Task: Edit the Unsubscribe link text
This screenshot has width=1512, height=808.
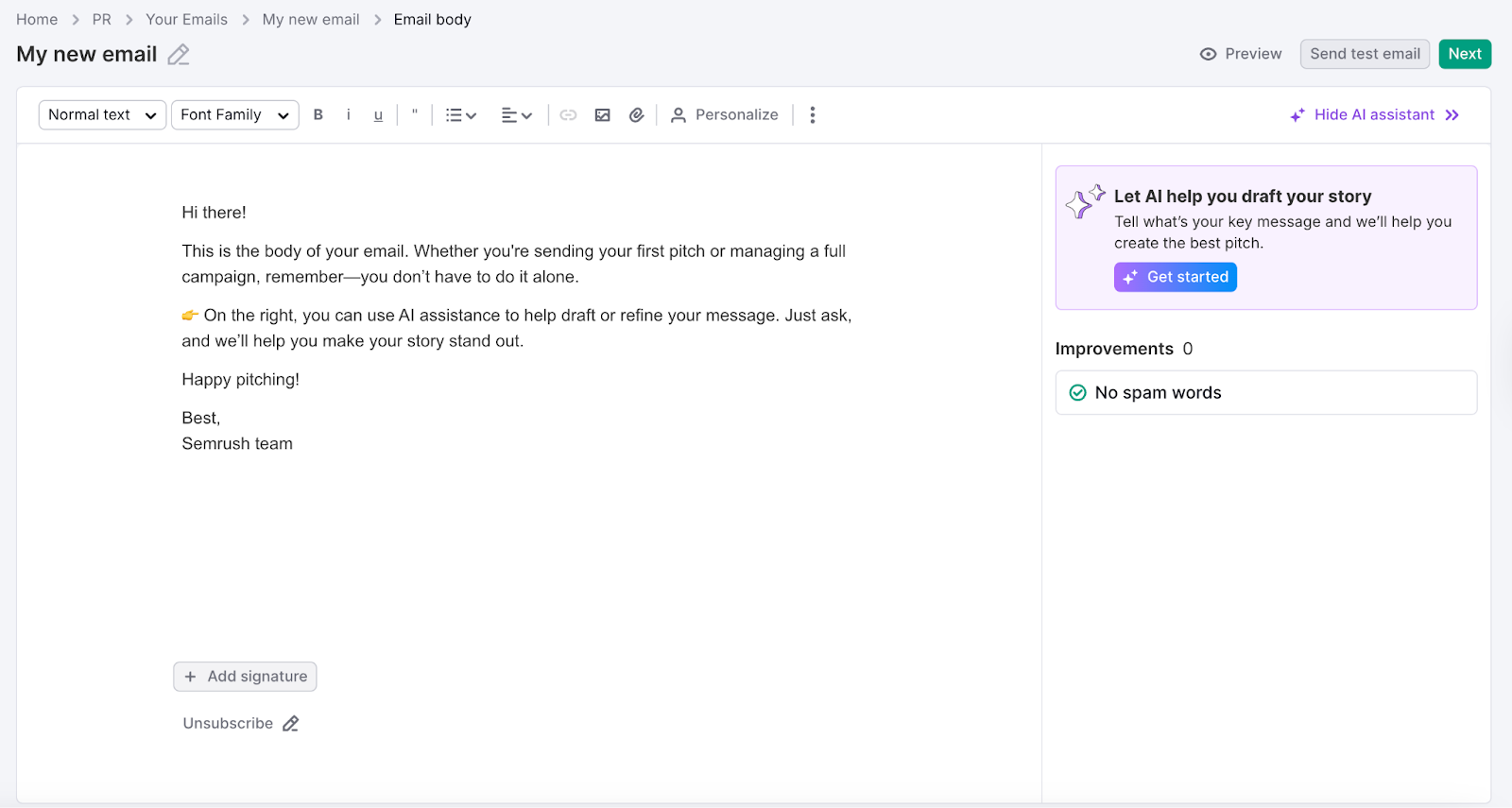Action: pyautogui.click(x=291, y=724)
